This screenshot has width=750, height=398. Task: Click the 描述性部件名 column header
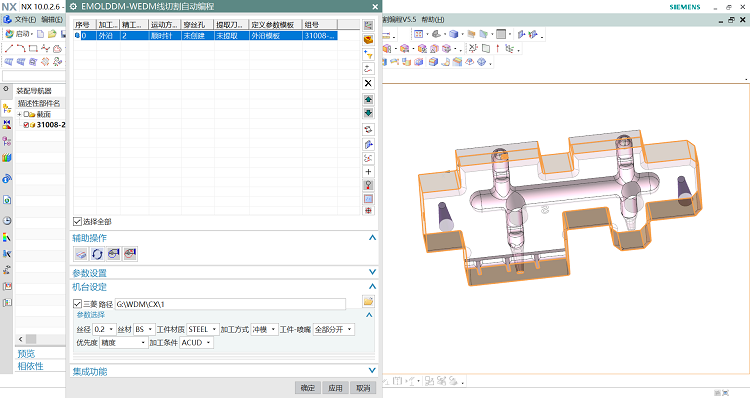(39, 103)
